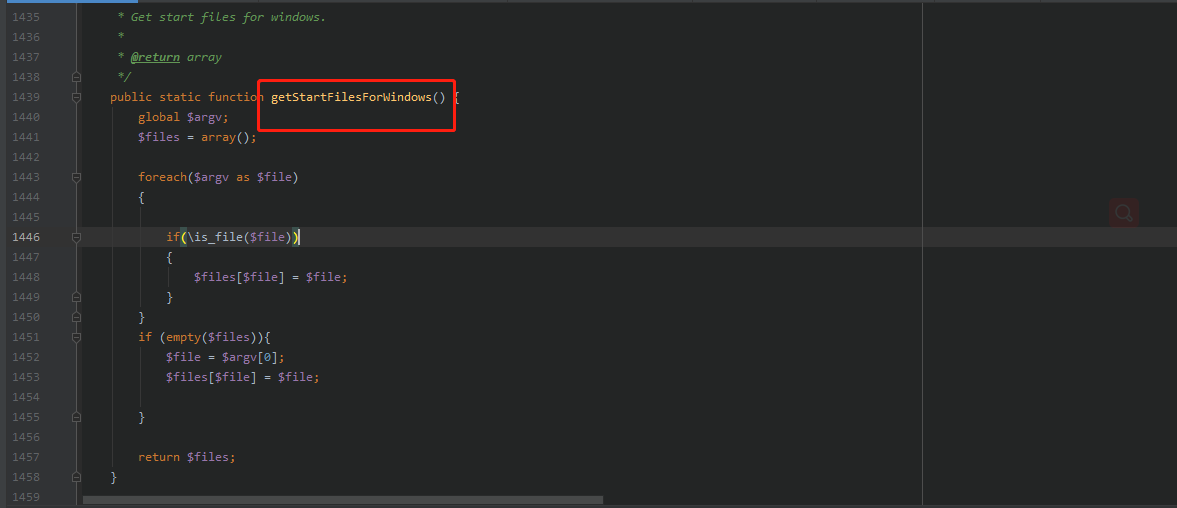Click line number 1439 in gutter
Screen dimensions: 1177x508
(x=26, y=97)
